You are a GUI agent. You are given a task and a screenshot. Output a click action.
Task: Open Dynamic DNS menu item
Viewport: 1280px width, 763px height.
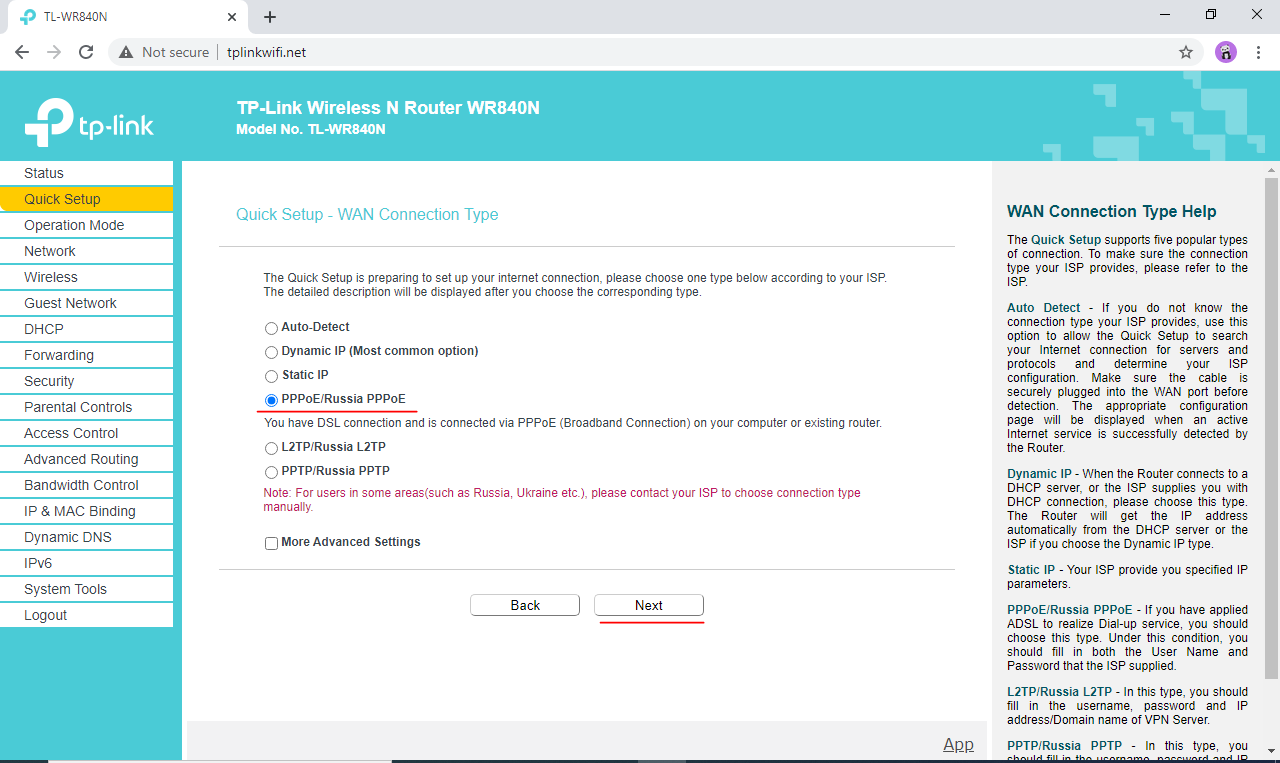tap(86, 537)
